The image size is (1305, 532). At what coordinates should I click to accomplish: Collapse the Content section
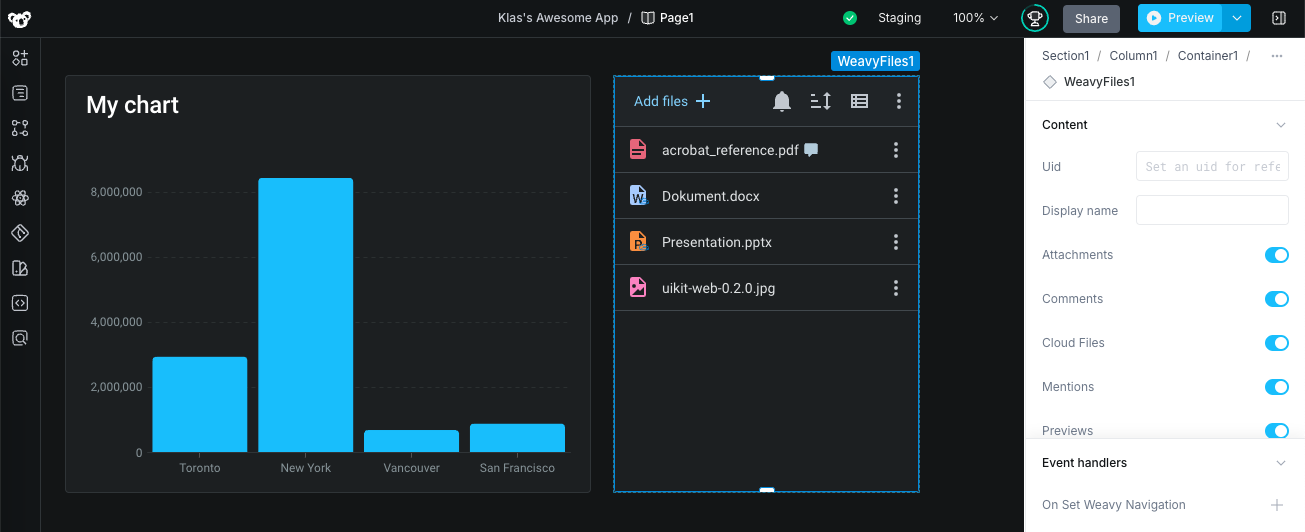[x=1281, y=125]
